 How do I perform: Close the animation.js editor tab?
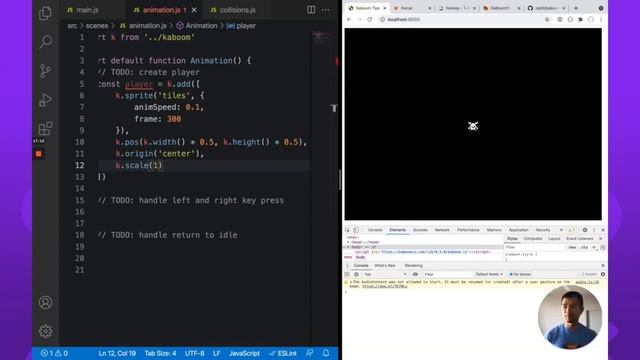[x=194, y=10]
